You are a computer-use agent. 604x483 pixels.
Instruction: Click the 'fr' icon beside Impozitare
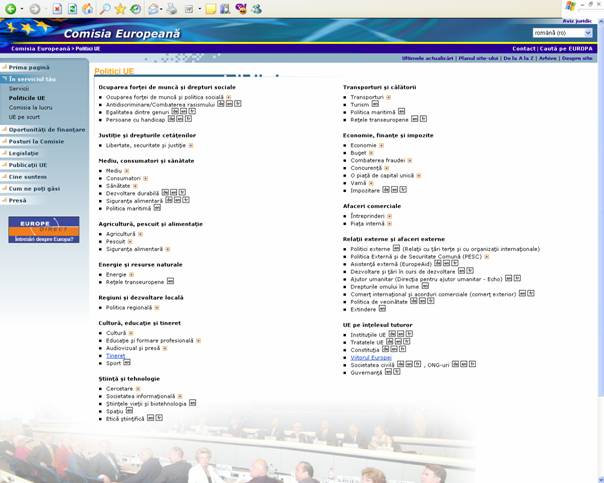(x=403, y=190)
